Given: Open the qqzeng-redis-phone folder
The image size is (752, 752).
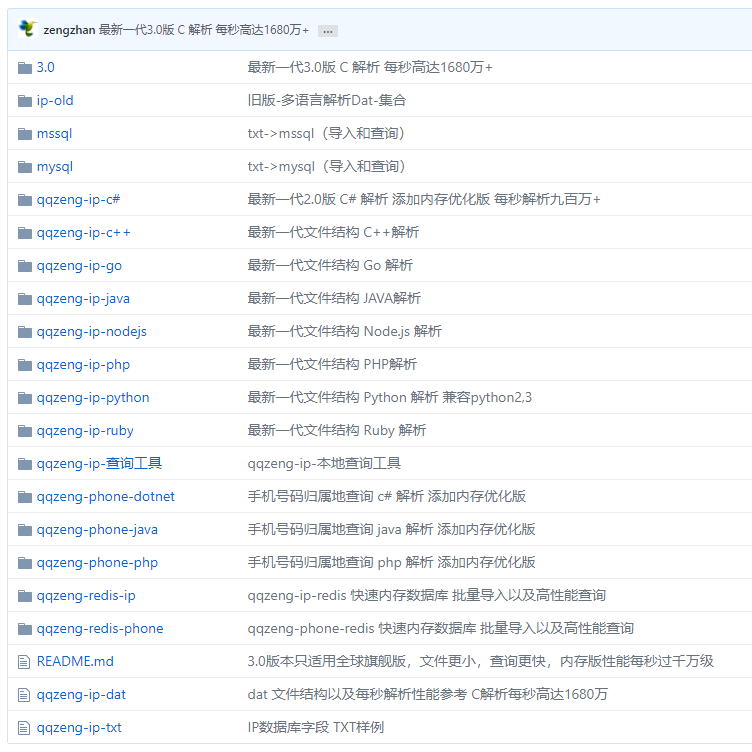Looking at the screenshot, I should [100, 629].
